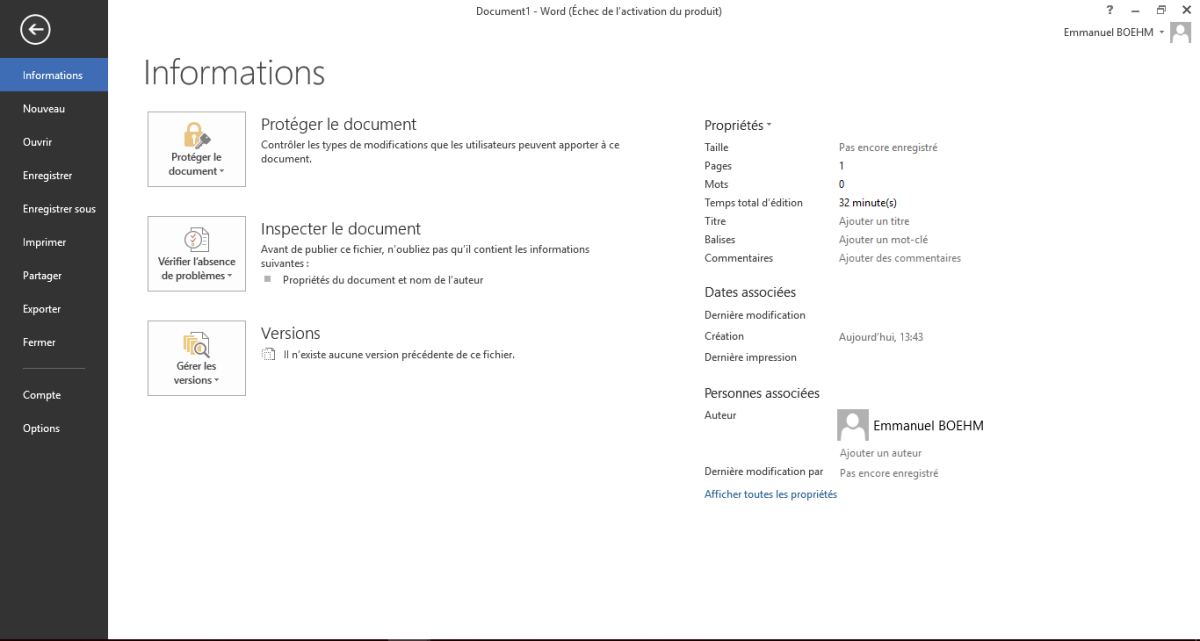Click the Ajouter des commentaires field

(x=900, y=258)
